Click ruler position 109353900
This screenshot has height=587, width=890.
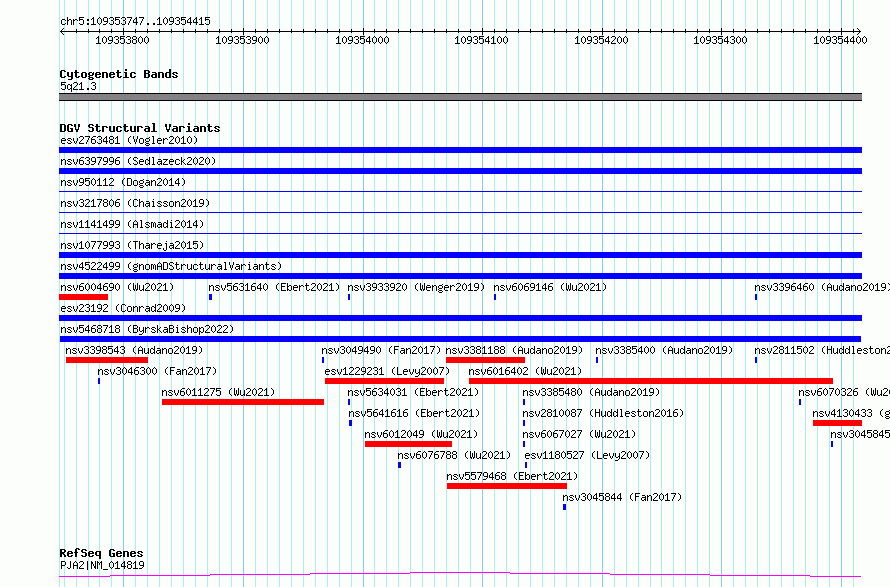click(242, 40)
